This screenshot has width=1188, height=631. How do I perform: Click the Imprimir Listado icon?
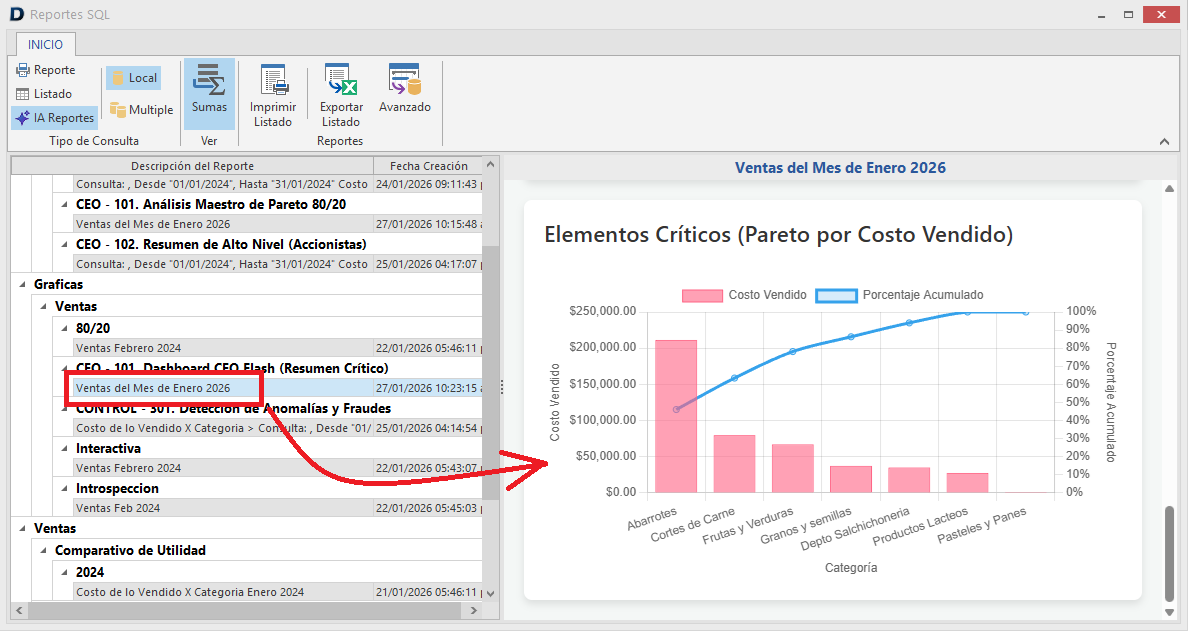pos(273,80)
